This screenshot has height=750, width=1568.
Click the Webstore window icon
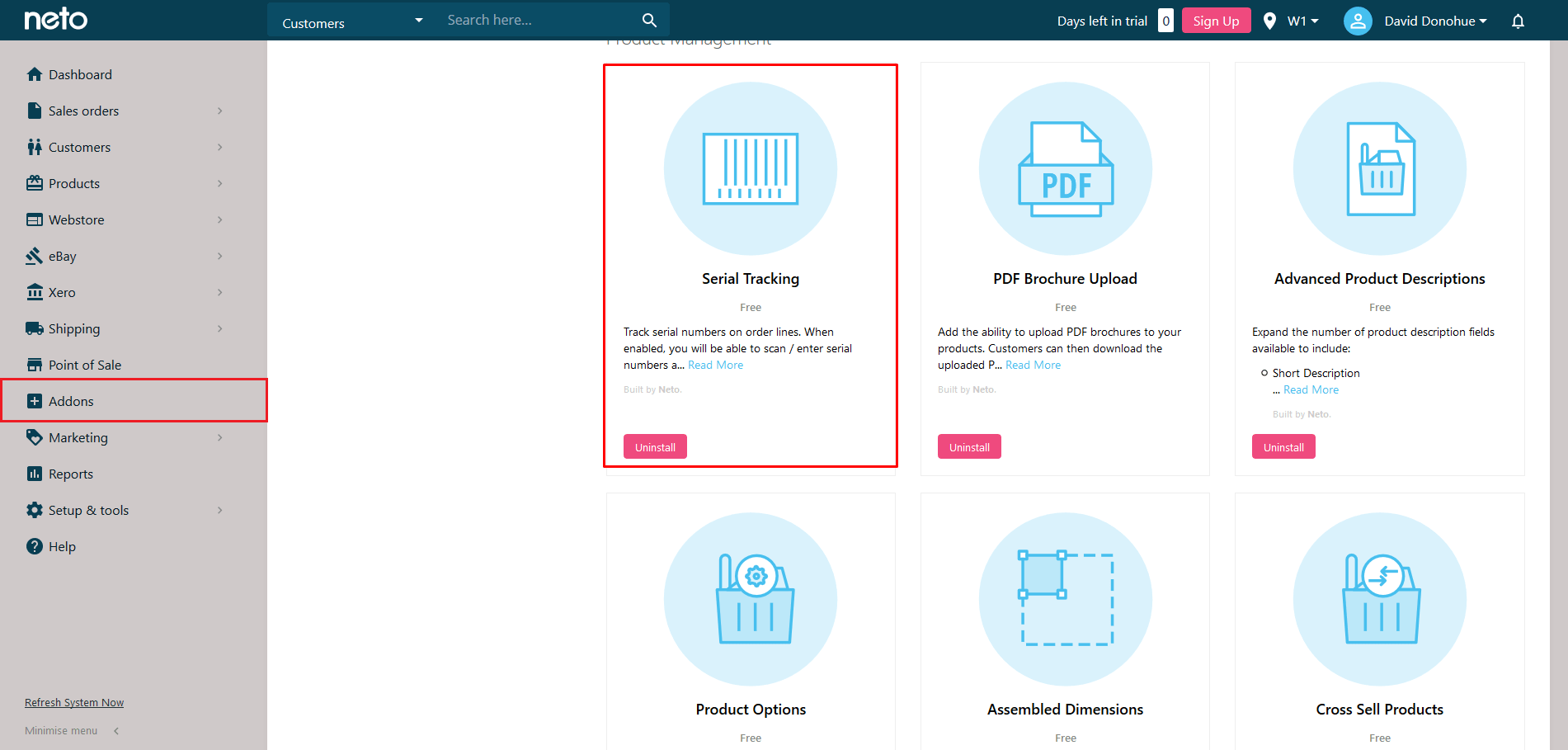pos(34,219)
